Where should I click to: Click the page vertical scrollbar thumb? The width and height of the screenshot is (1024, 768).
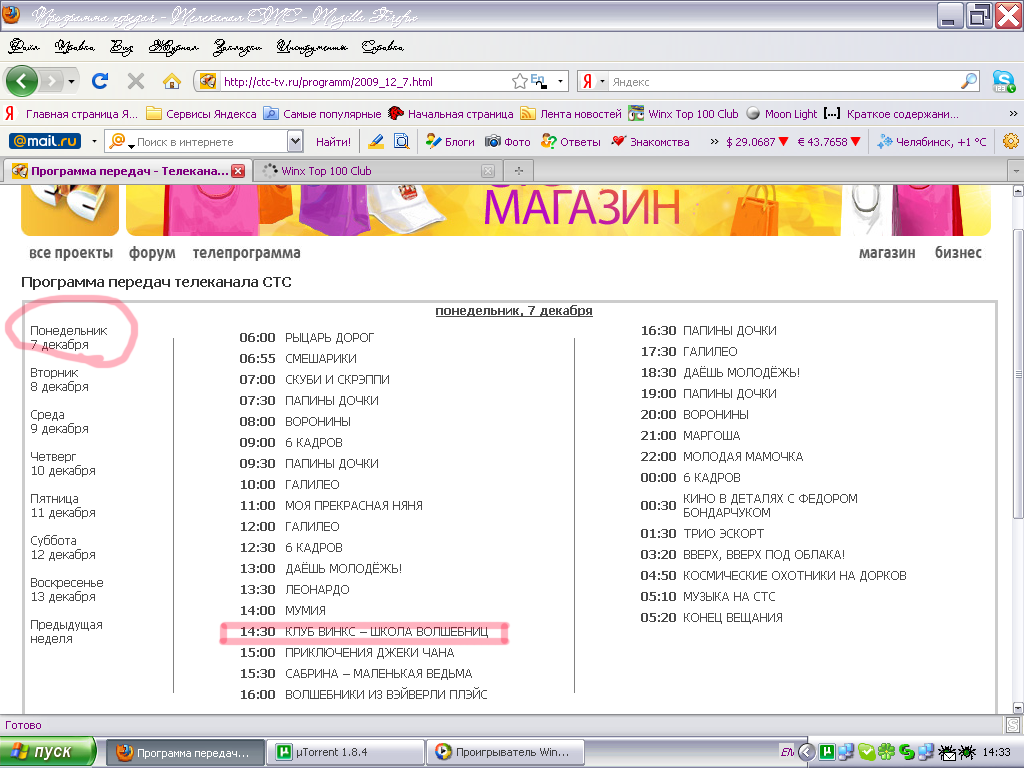(x=1017, y=375)
